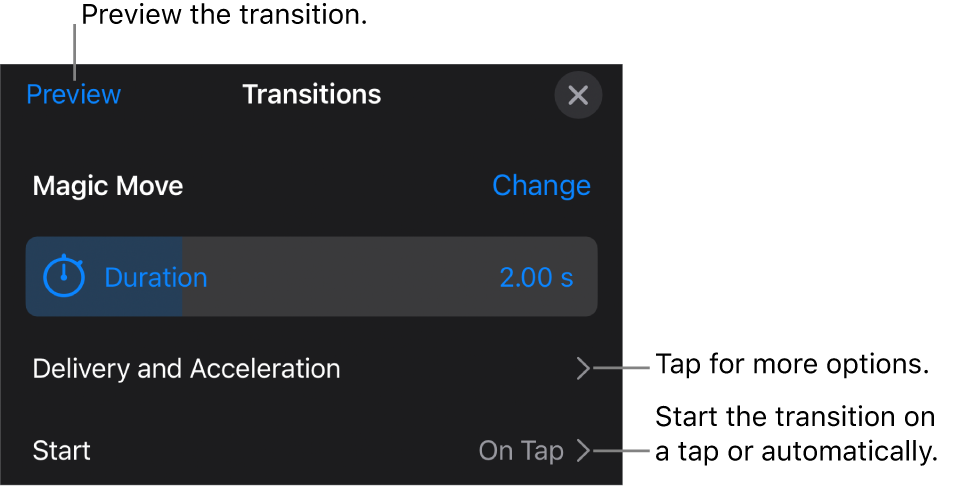Click the Transitions panel title
This screenshot has width=958, height=488.
click(312, 95)
